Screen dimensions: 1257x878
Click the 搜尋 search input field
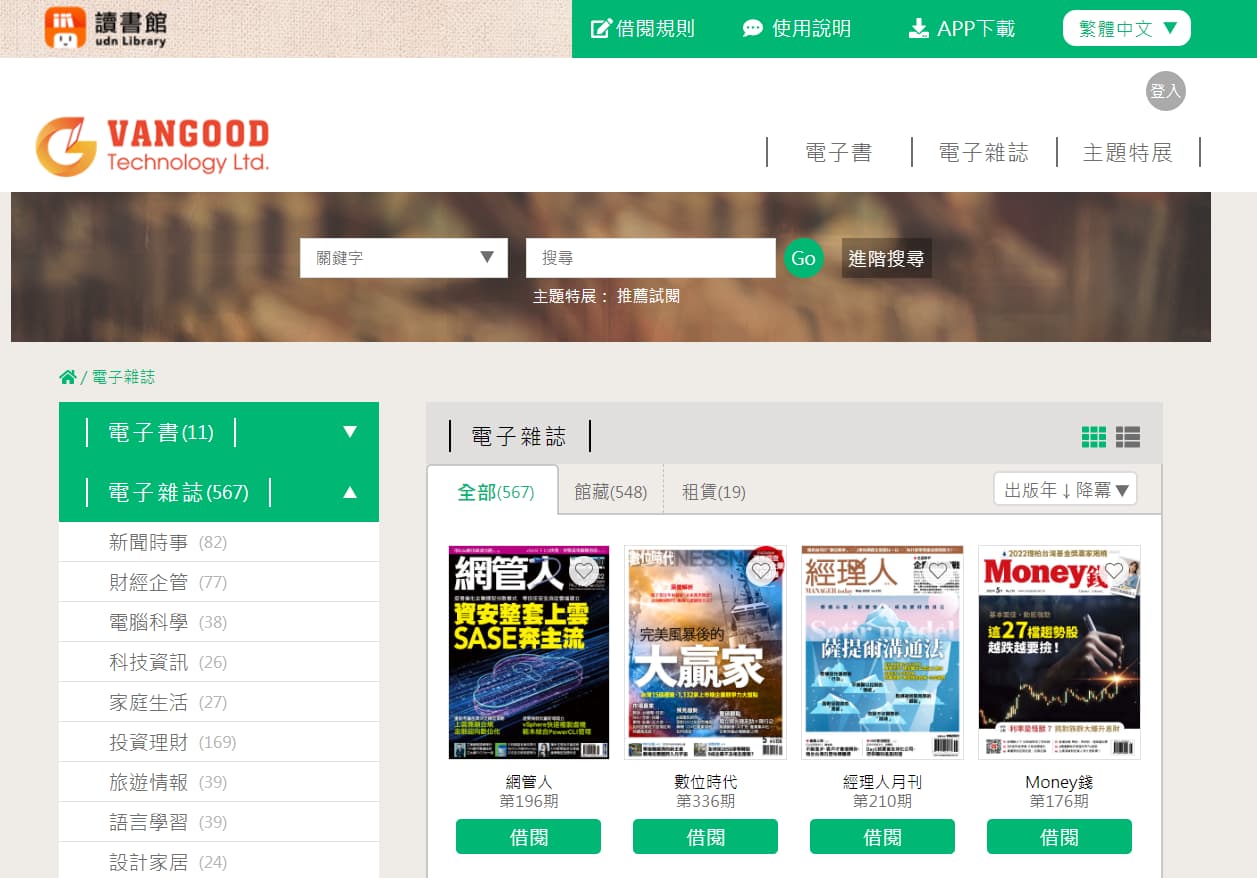(650, 258)
